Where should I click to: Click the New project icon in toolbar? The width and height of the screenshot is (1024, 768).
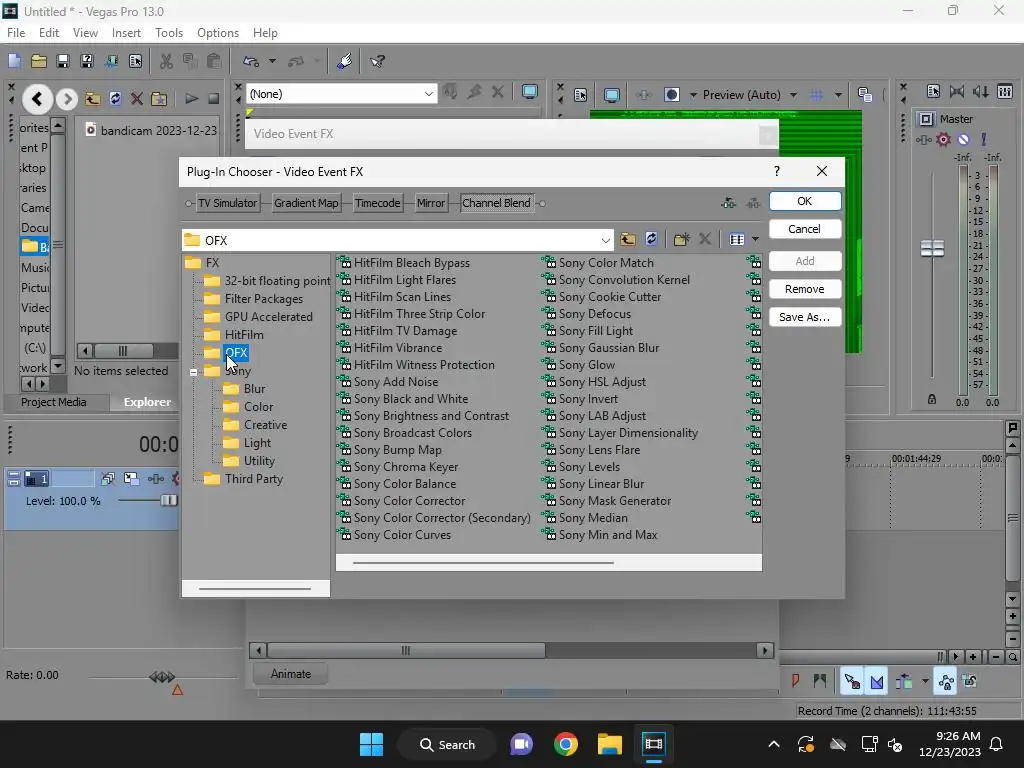[x=14, y=61]
